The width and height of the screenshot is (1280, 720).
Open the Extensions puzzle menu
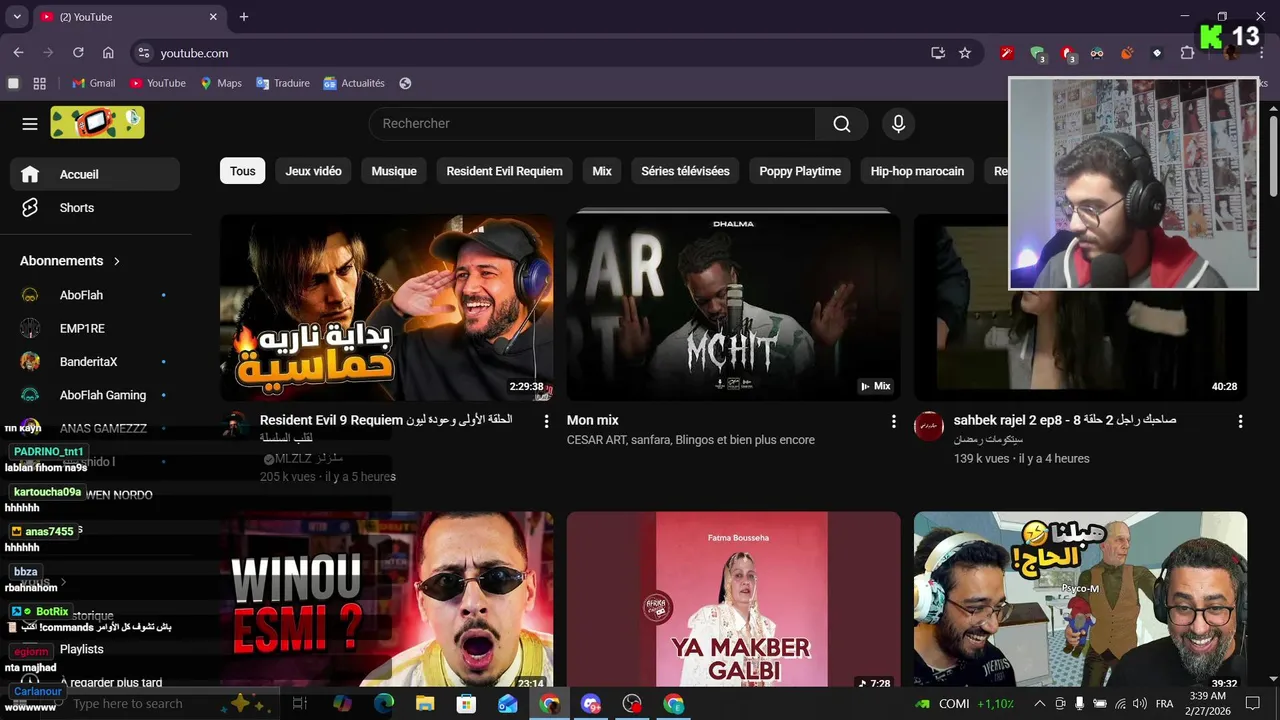coord(1188,53)
